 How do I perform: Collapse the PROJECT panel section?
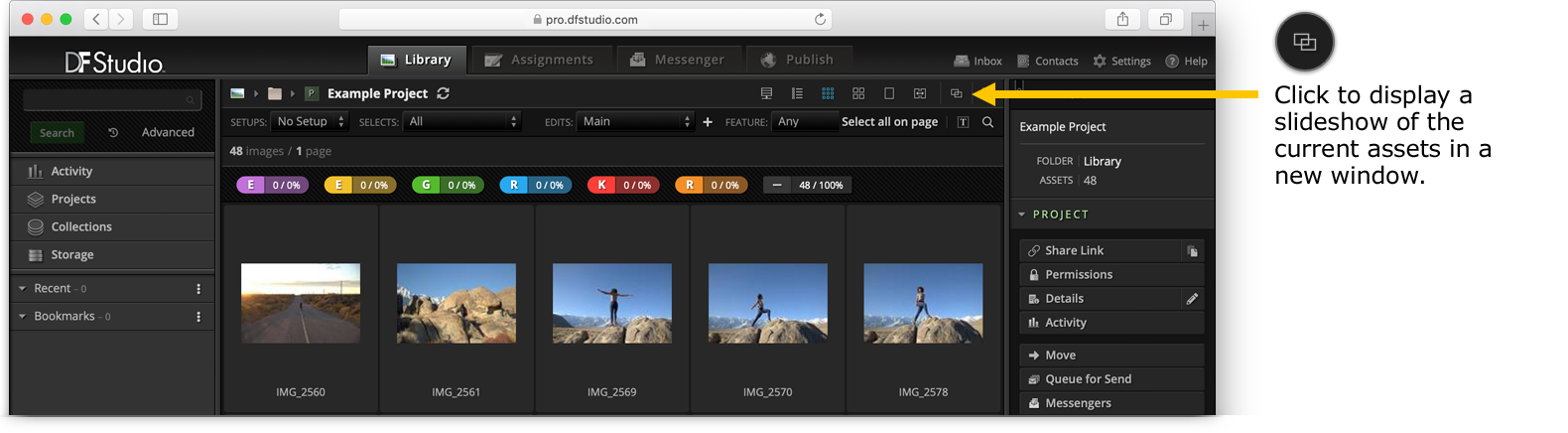pyautogui.click(x=1022, y=215)
